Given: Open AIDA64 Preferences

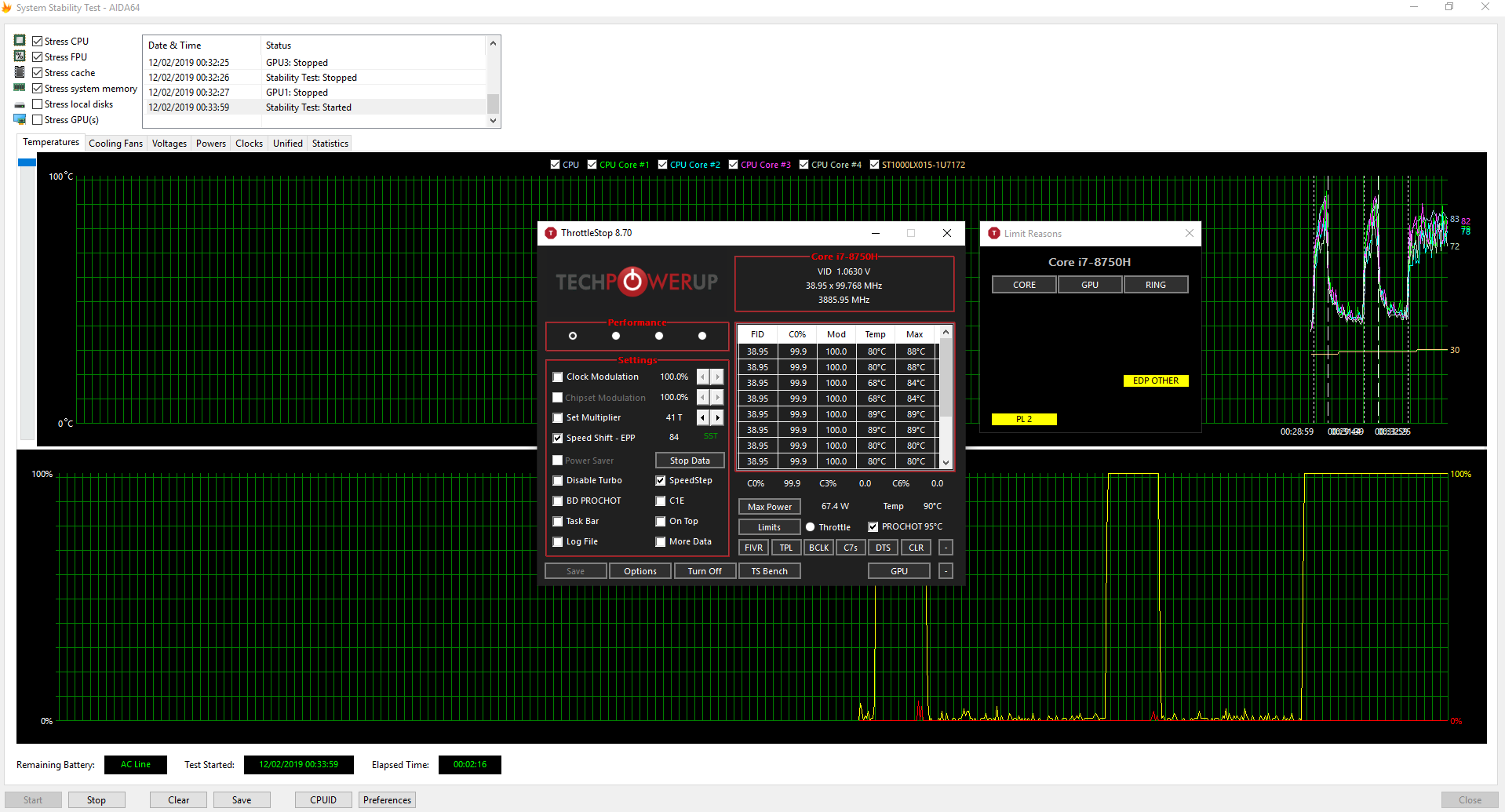Looking at the screenshot, I should pos(387,800).
